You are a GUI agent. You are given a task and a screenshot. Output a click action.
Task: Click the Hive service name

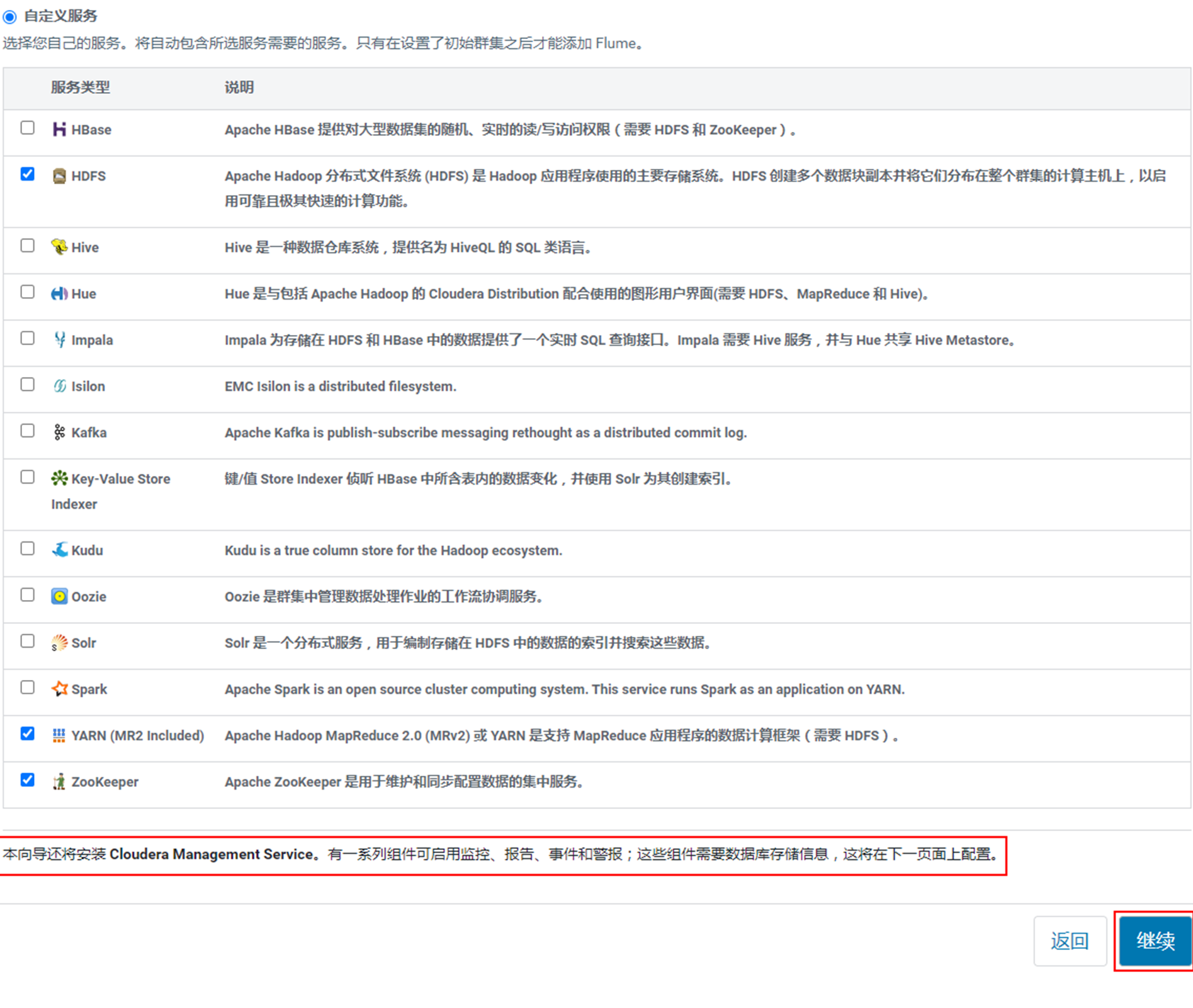click(x=85, y=247)
